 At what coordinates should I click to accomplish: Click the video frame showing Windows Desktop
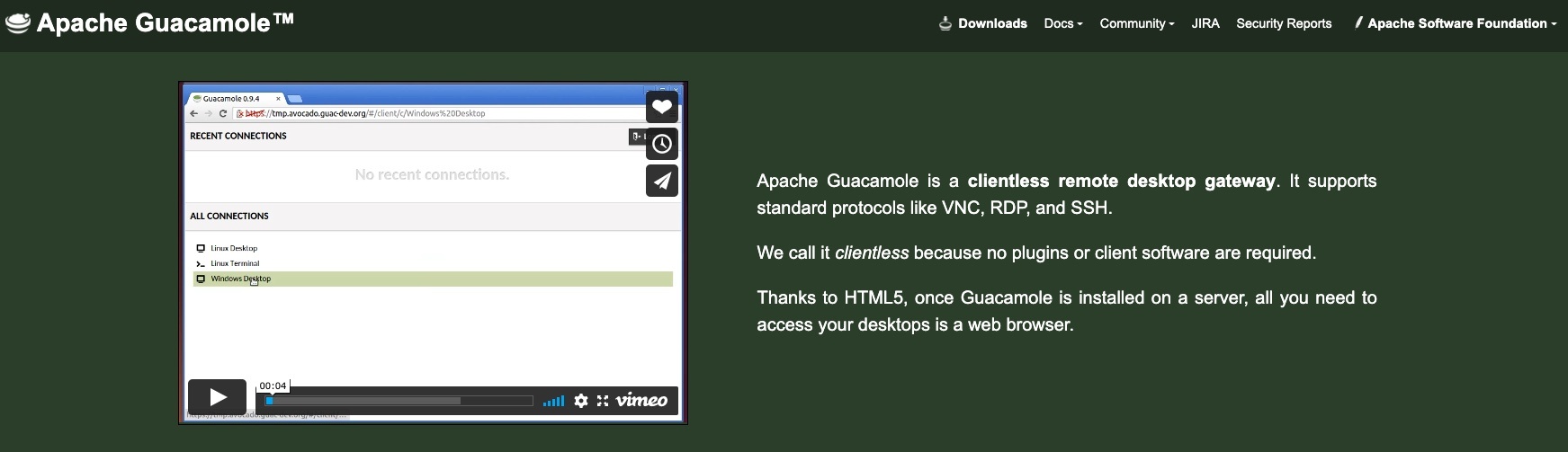pos(432,279)
